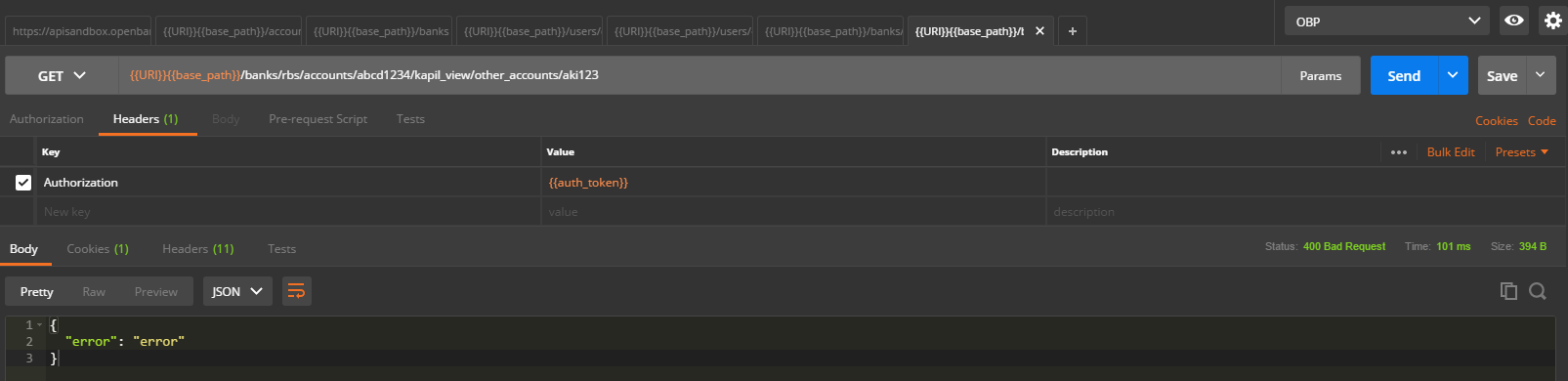Open the three-dots header column options

tap(1399, 152)
